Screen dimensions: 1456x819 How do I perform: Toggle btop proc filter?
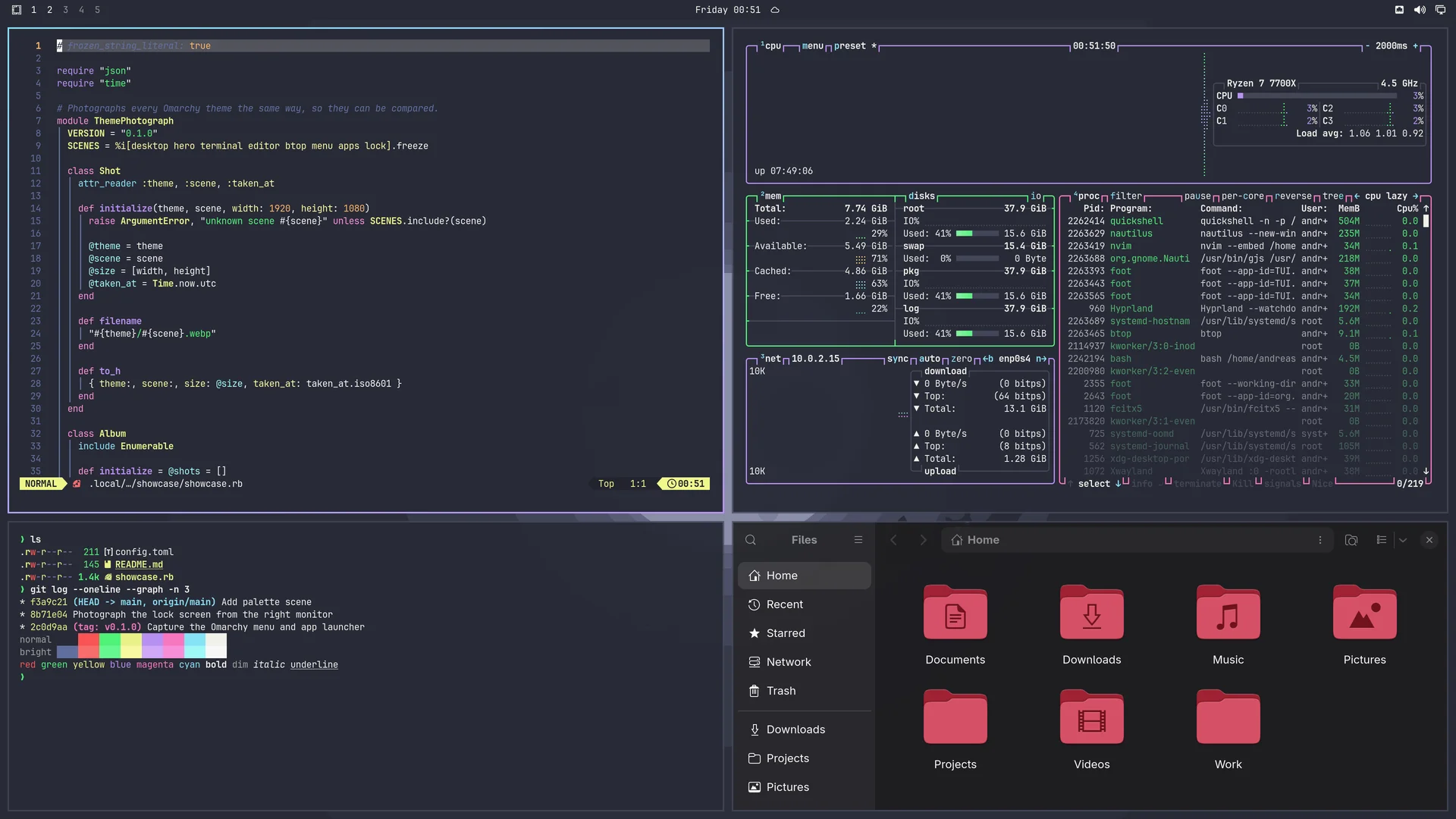pos(1126,196)
